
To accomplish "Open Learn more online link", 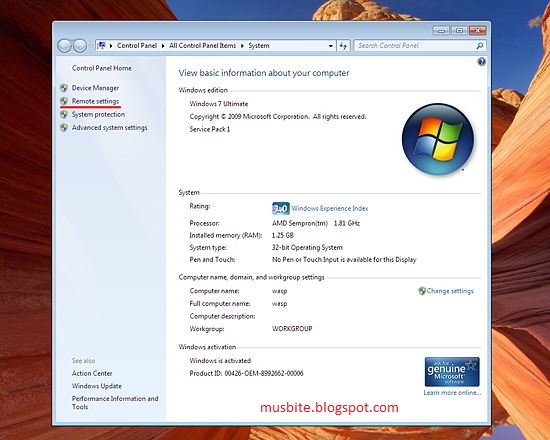I will (452, 392).
